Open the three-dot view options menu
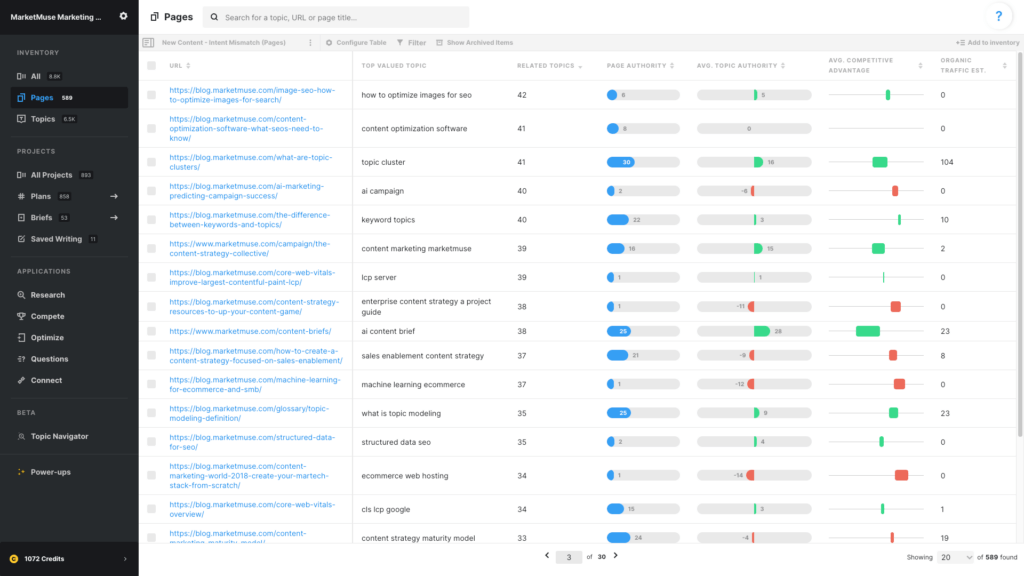Screen dimensions: 1024x576 pyautogui.click(x=310, y=42)
